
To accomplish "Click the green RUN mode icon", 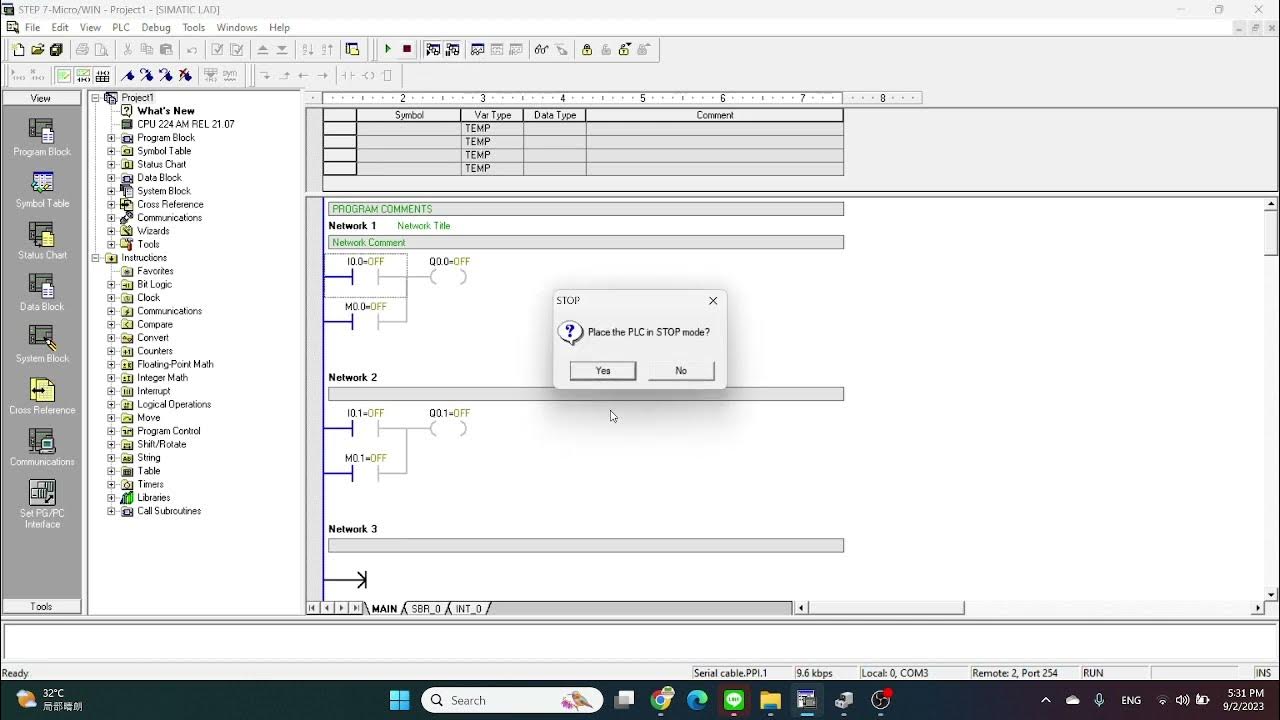I will tap(388, 49).
